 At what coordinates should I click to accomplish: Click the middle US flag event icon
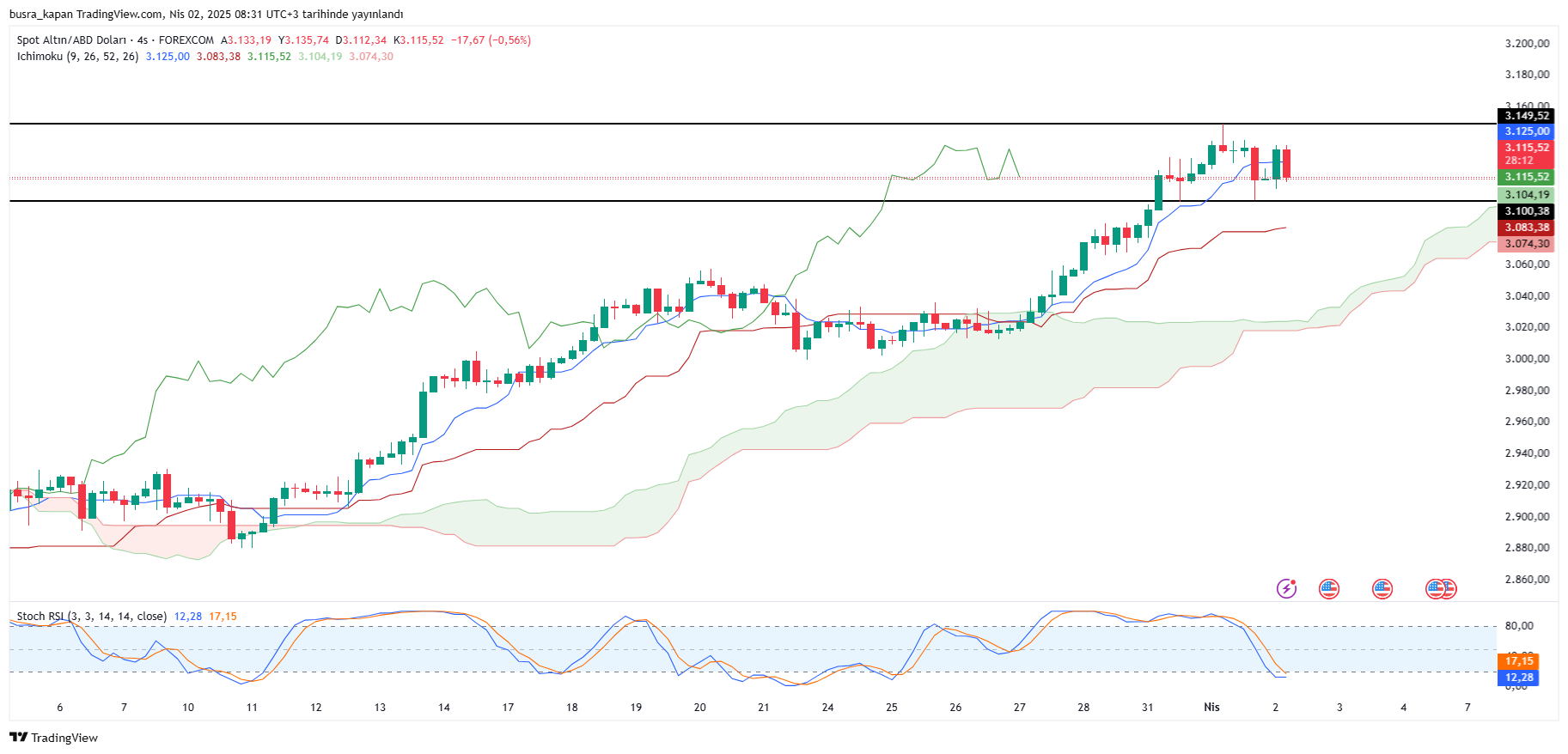coord(1382,588)
